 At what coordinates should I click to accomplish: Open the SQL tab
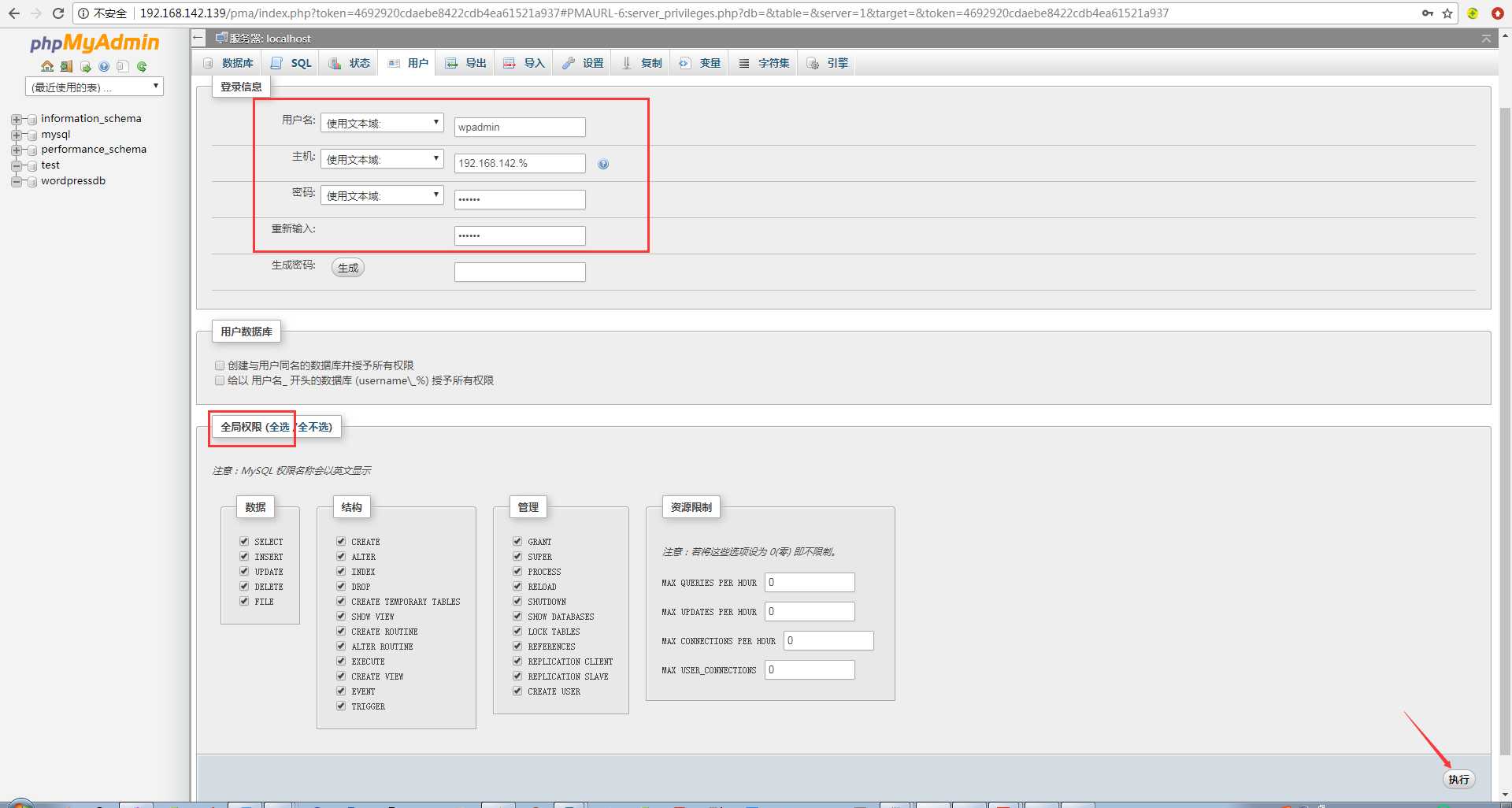[x=291, y=63]
